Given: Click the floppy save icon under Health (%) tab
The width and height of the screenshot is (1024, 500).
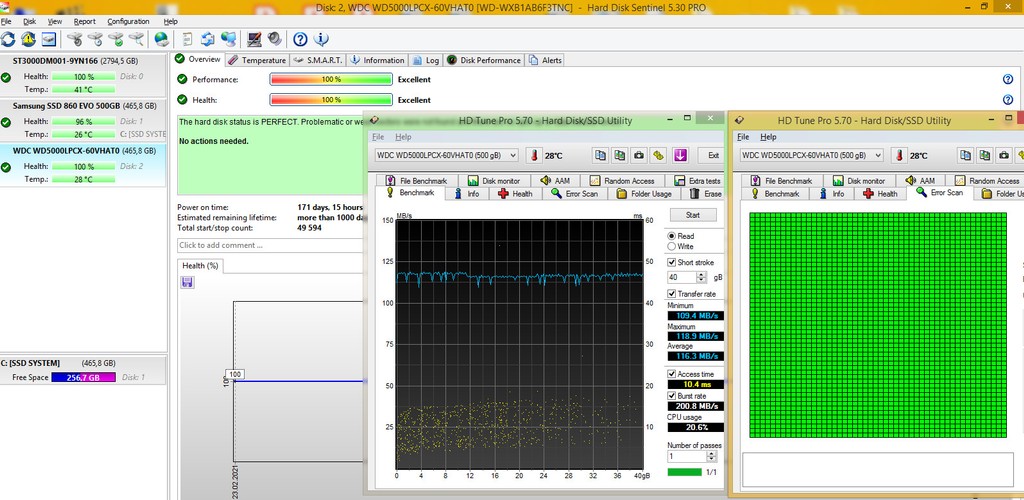Looking at the screenshot, I should (x=187, y=282).
